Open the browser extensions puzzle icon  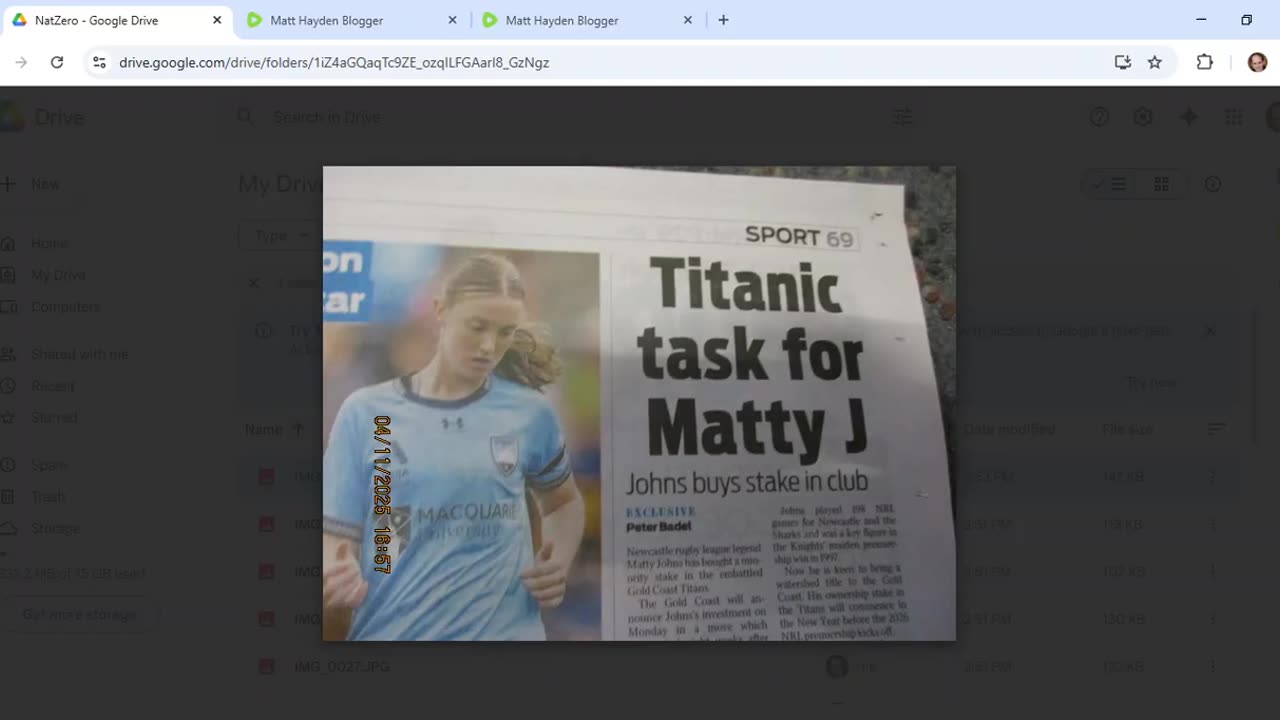coord(1205,62)
